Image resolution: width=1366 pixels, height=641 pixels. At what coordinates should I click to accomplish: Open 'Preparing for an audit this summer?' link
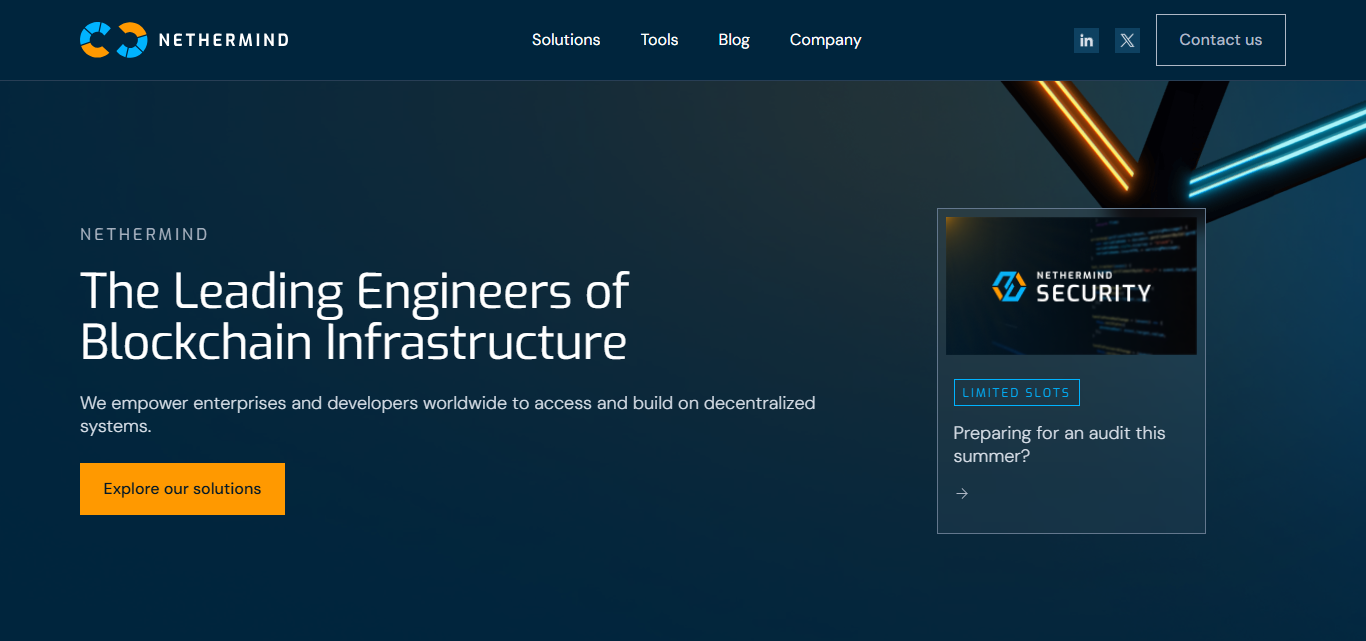pos(1059,444)
